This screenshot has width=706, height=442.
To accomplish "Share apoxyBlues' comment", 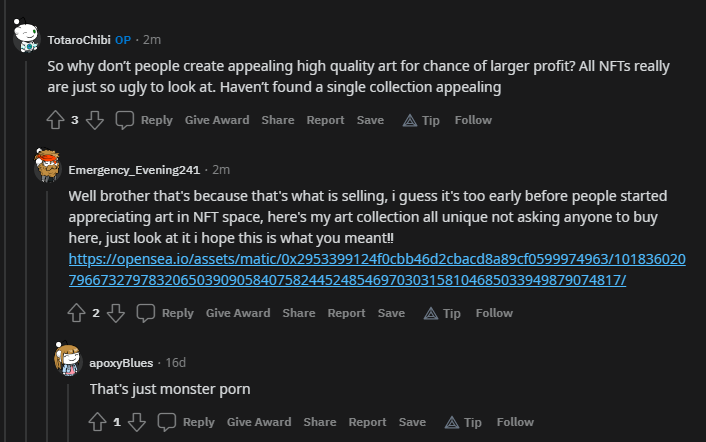I will coord(320,422).
